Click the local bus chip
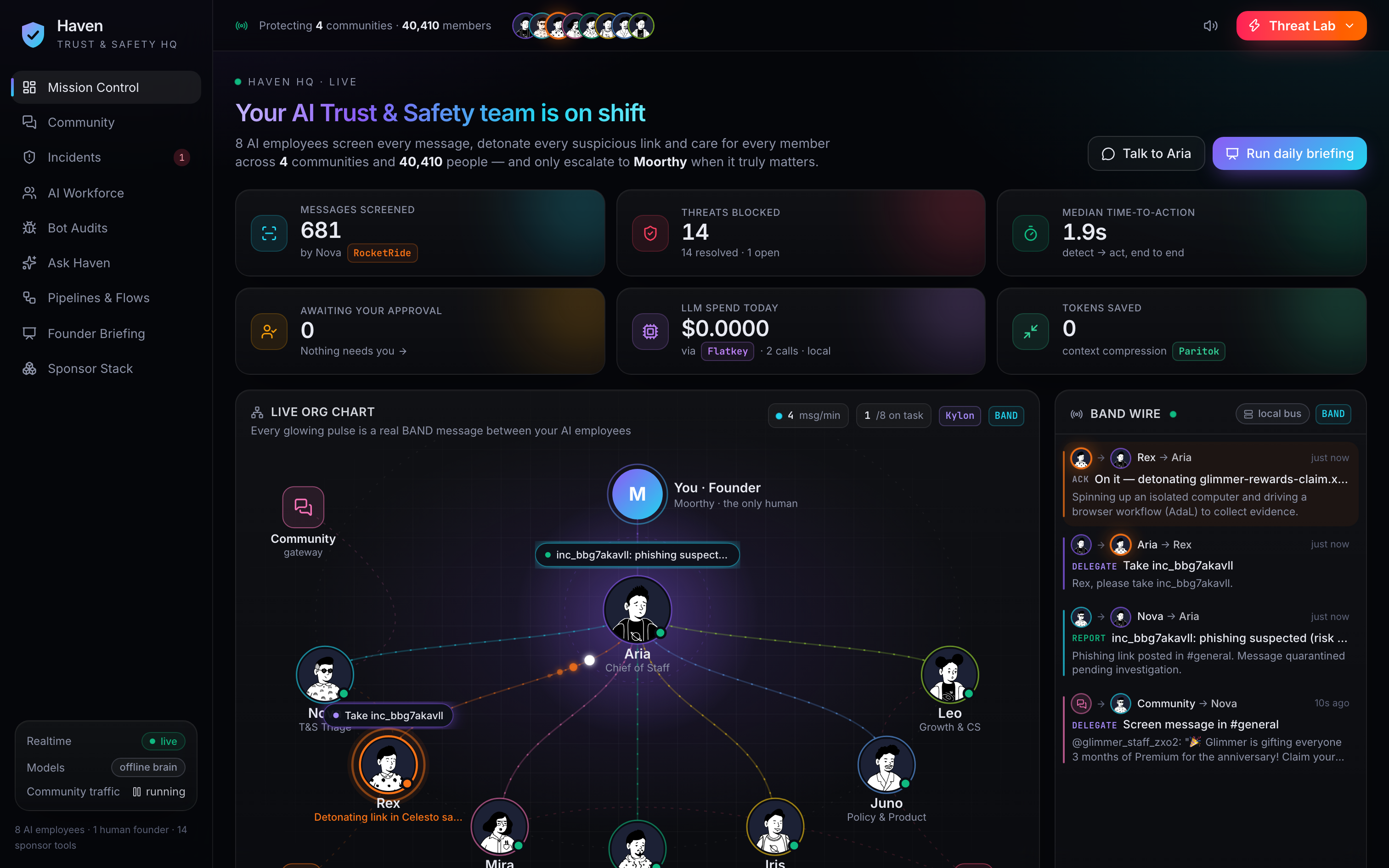 point(1272,414)
